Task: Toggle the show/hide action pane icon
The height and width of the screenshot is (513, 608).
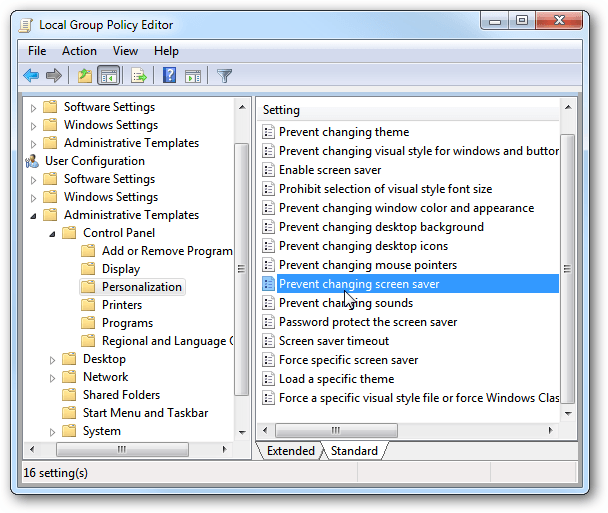Action: click(x=193, y=76)
